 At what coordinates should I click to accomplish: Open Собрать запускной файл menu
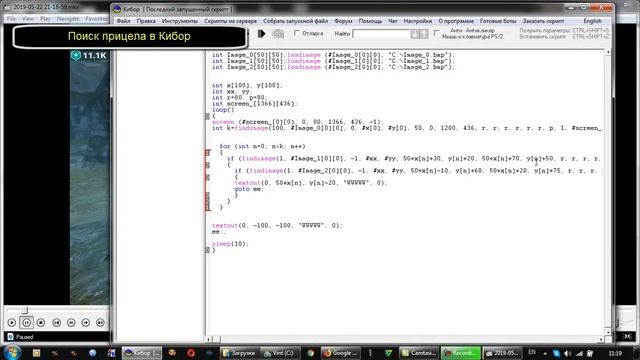295,21
